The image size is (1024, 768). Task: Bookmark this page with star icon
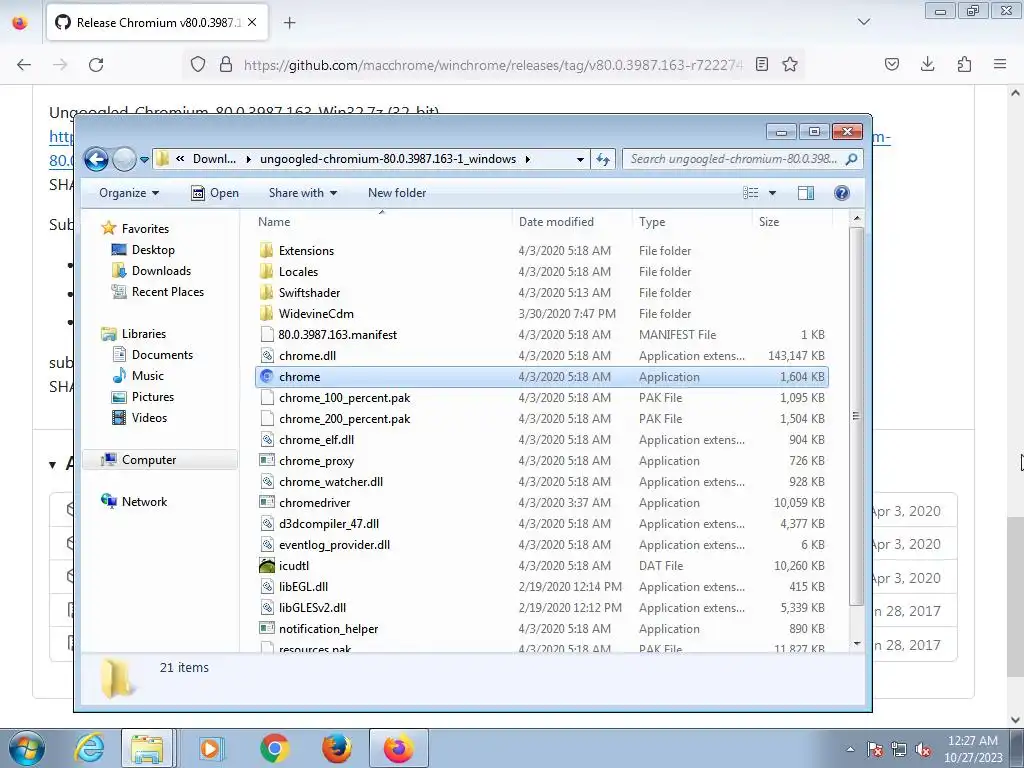790,64
